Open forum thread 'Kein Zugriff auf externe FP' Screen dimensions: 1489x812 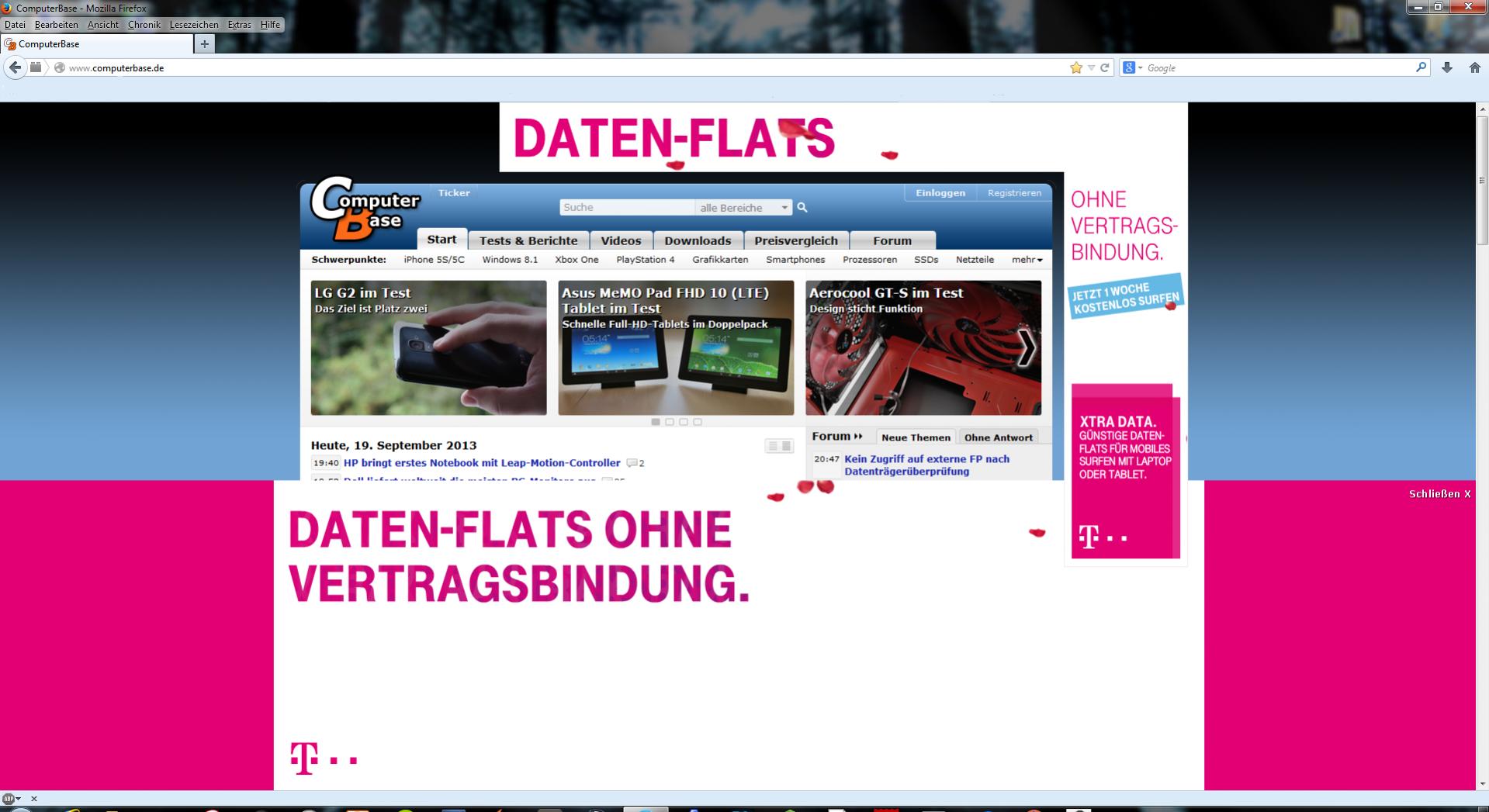click(x=926, y=465)
